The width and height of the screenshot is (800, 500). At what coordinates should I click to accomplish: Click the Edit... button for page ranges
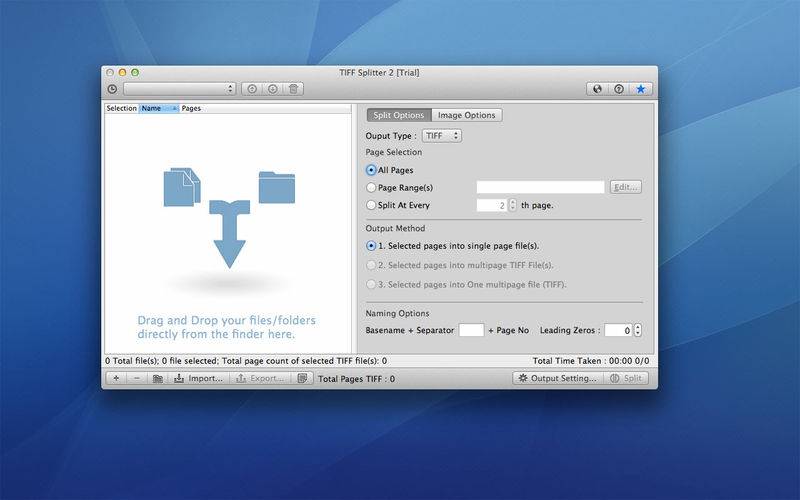[626, 187]
